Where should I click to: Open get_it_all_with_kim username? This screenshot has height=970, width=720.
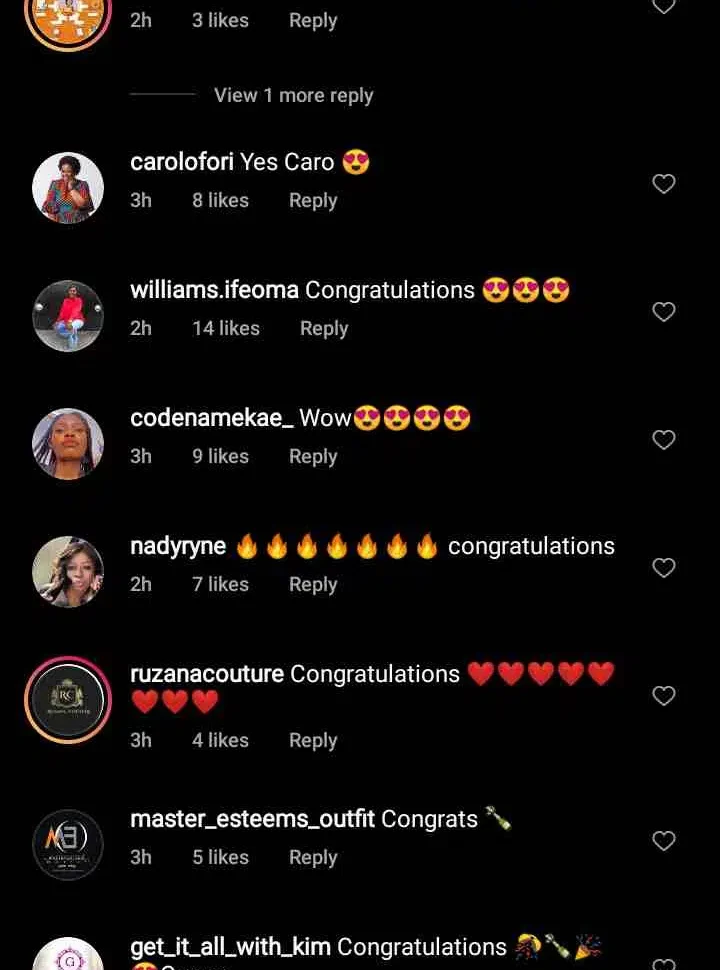click(230, 947)
